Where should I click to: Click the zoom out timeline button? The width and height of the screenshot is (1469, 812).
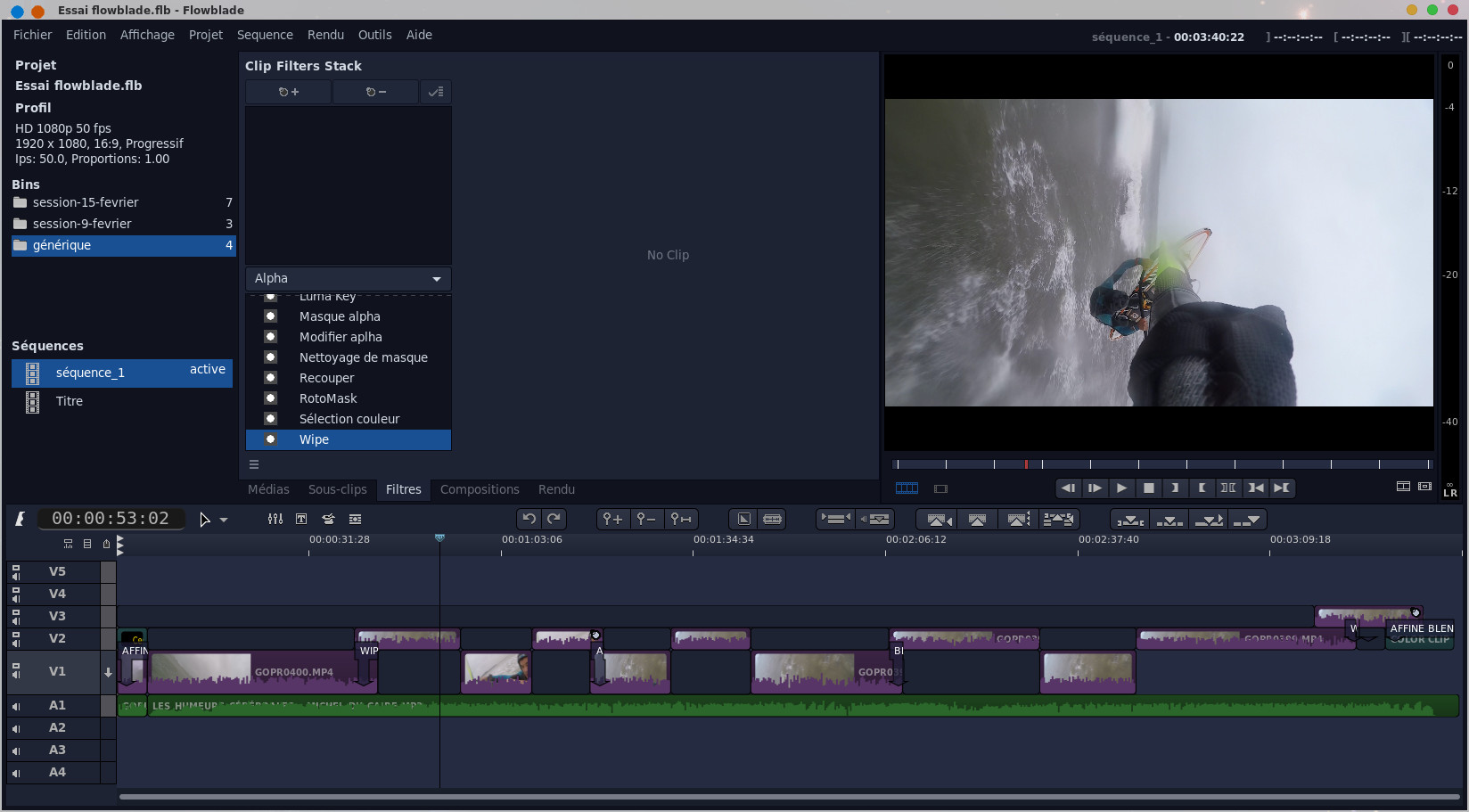[646, 519]
